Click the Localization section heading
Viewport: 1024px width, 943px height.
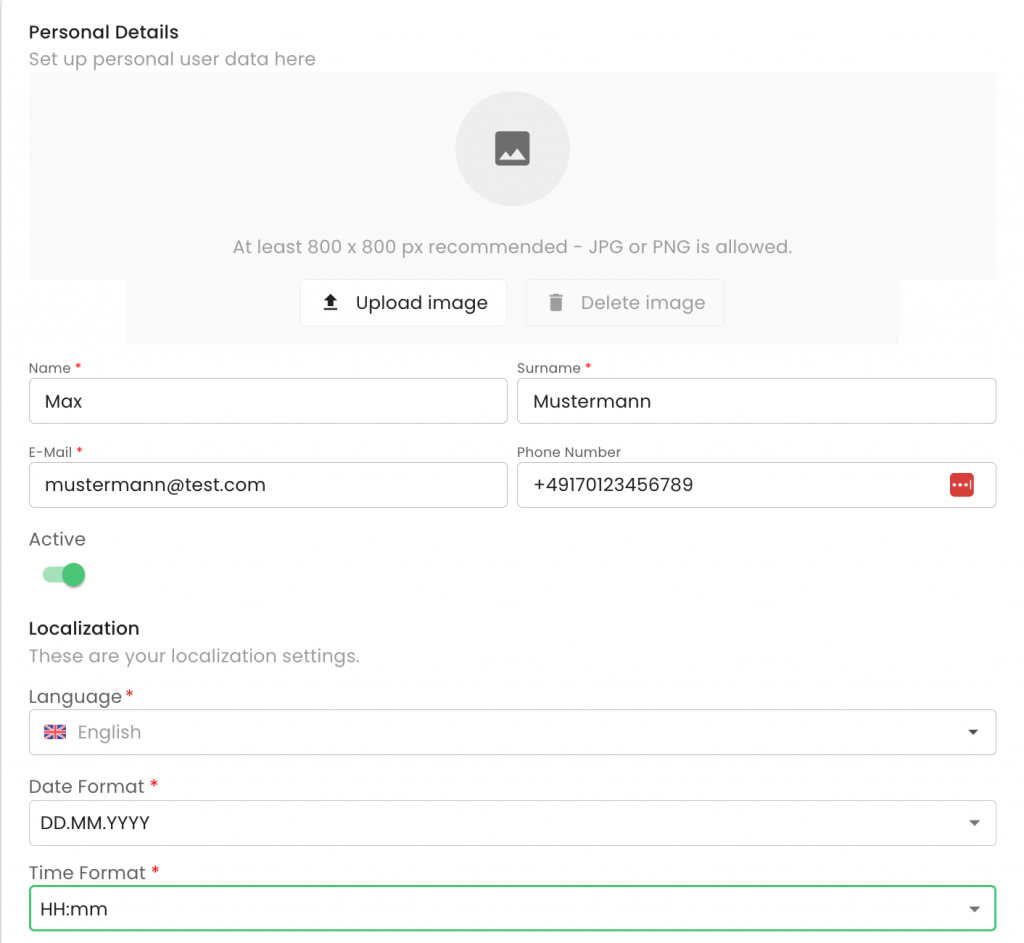(84, 628)
